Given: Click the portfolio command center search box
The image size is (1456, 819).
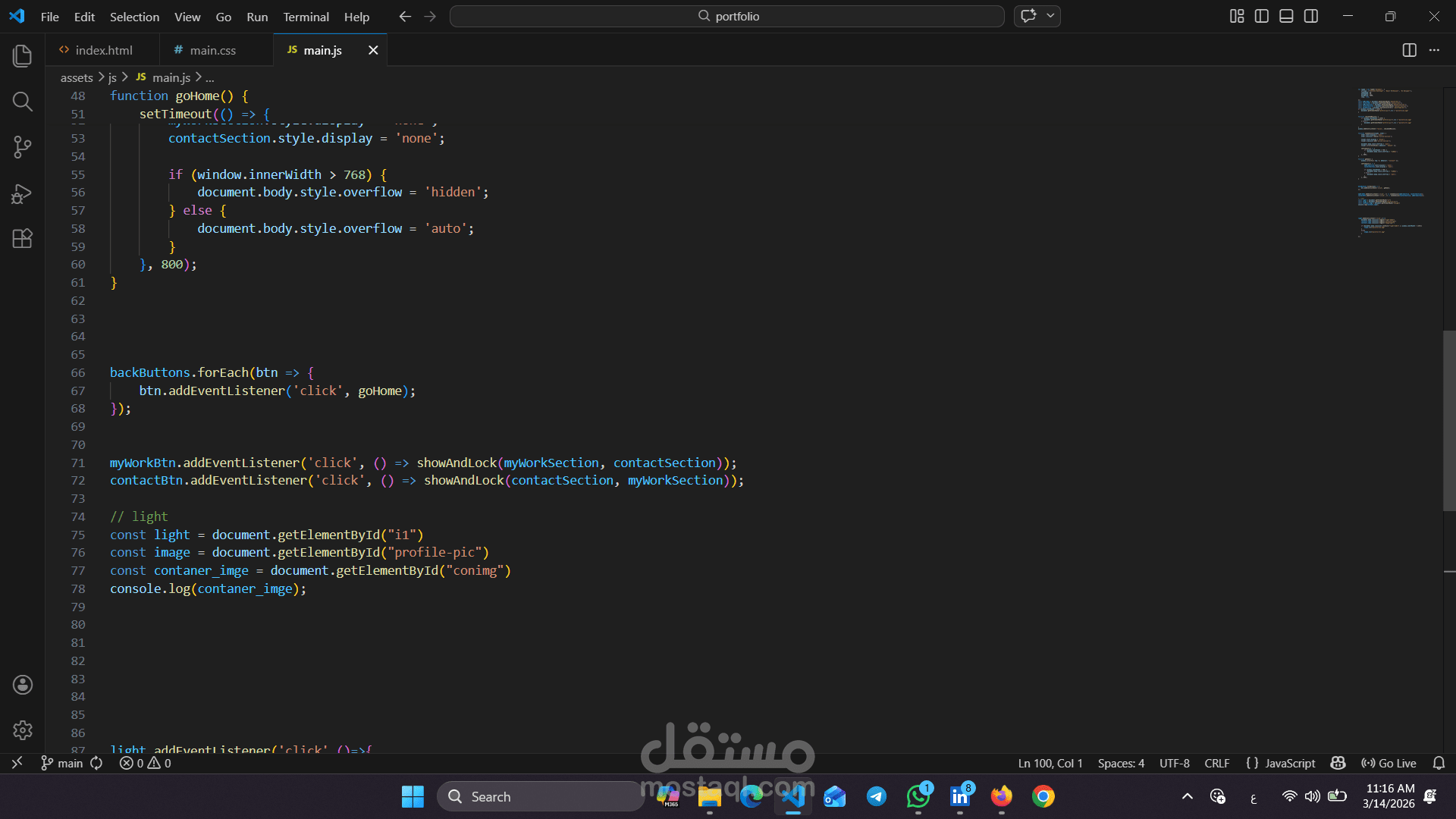Looking at the screenshot, I should tap(726, 16).
